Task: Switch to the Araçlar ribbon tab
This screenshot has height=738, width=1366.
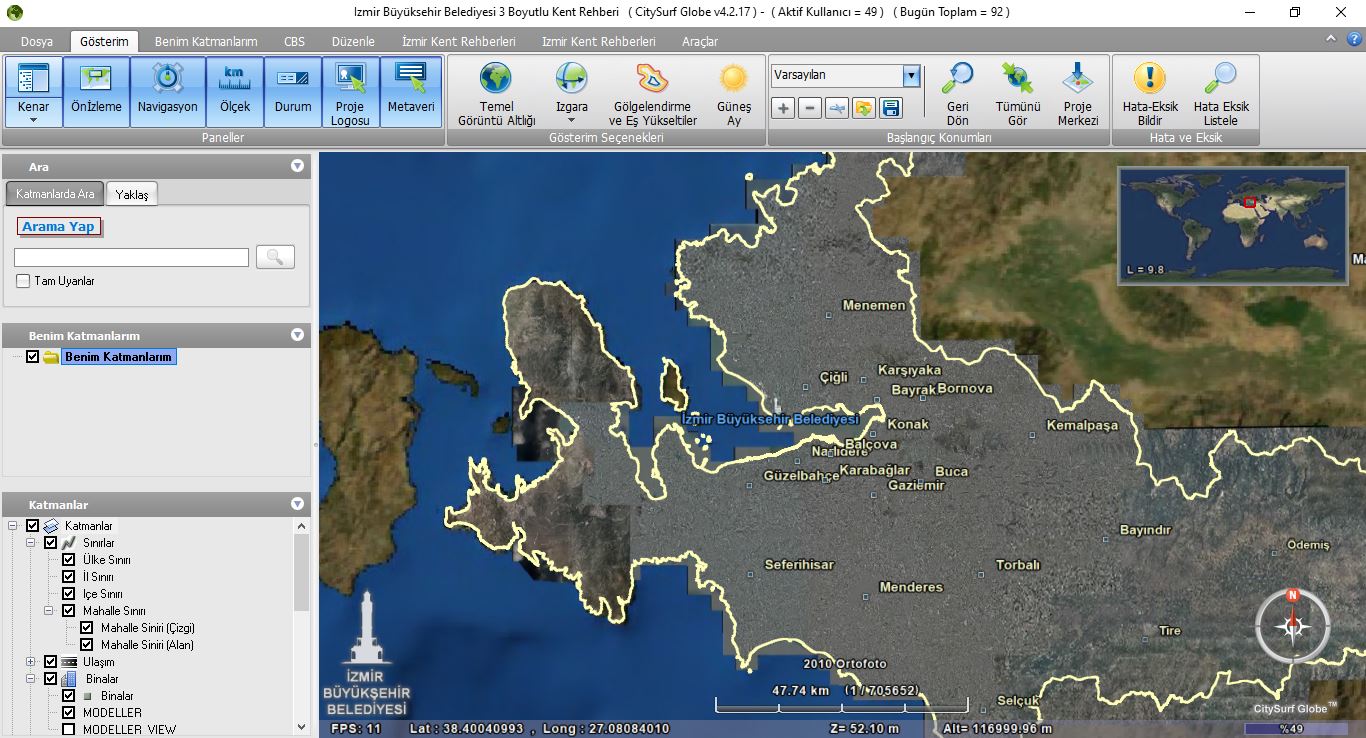Action: [700, 42]
